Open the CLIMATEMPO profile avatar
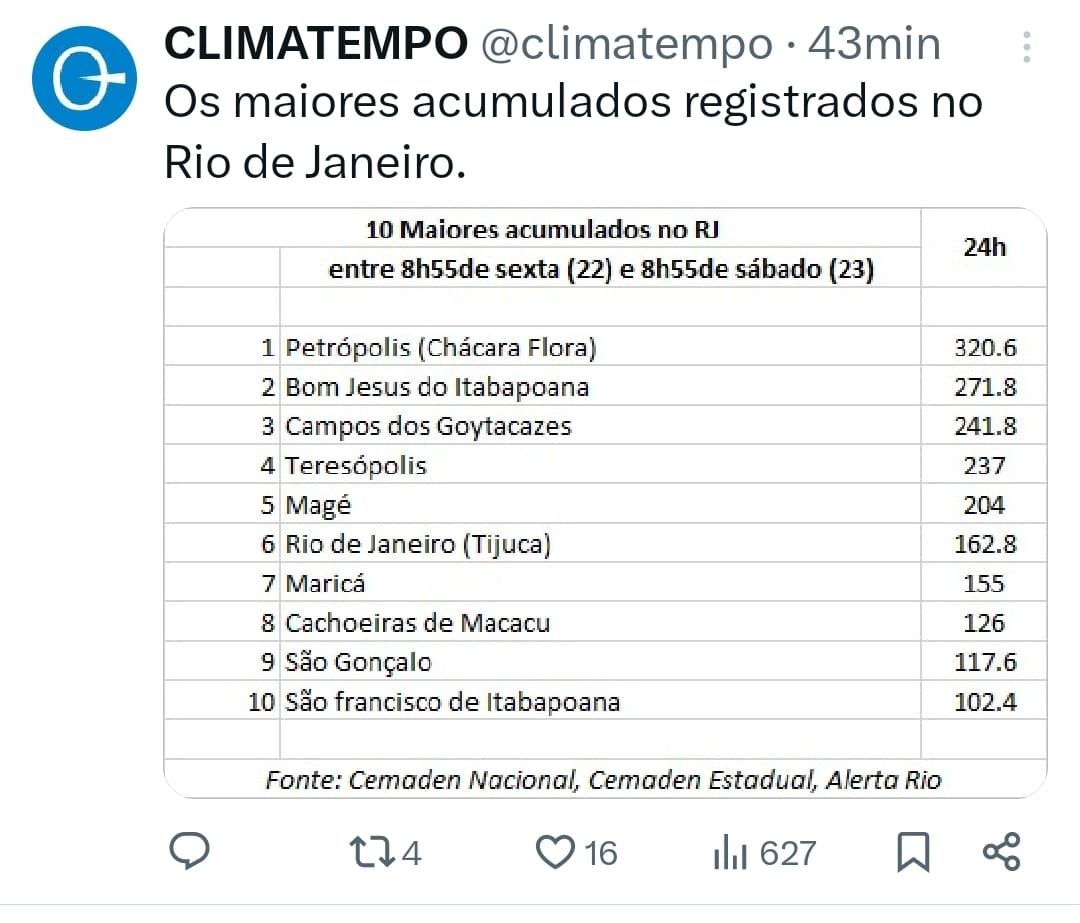 coord(83,80)
